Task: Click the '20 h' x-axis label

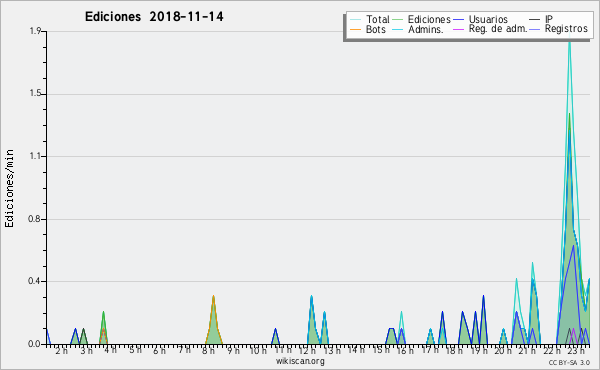Action: click(x=503, y=350)
